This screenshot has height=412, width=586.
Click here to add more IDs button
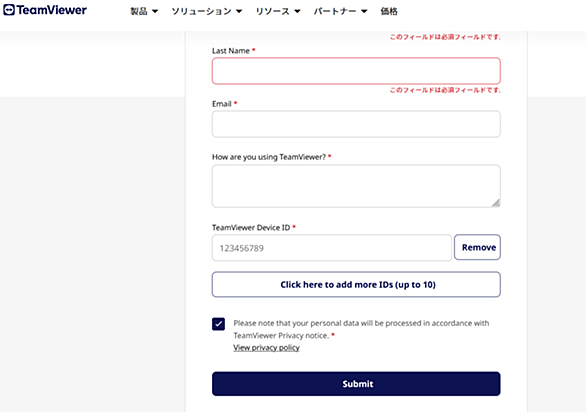coord(356,285)
